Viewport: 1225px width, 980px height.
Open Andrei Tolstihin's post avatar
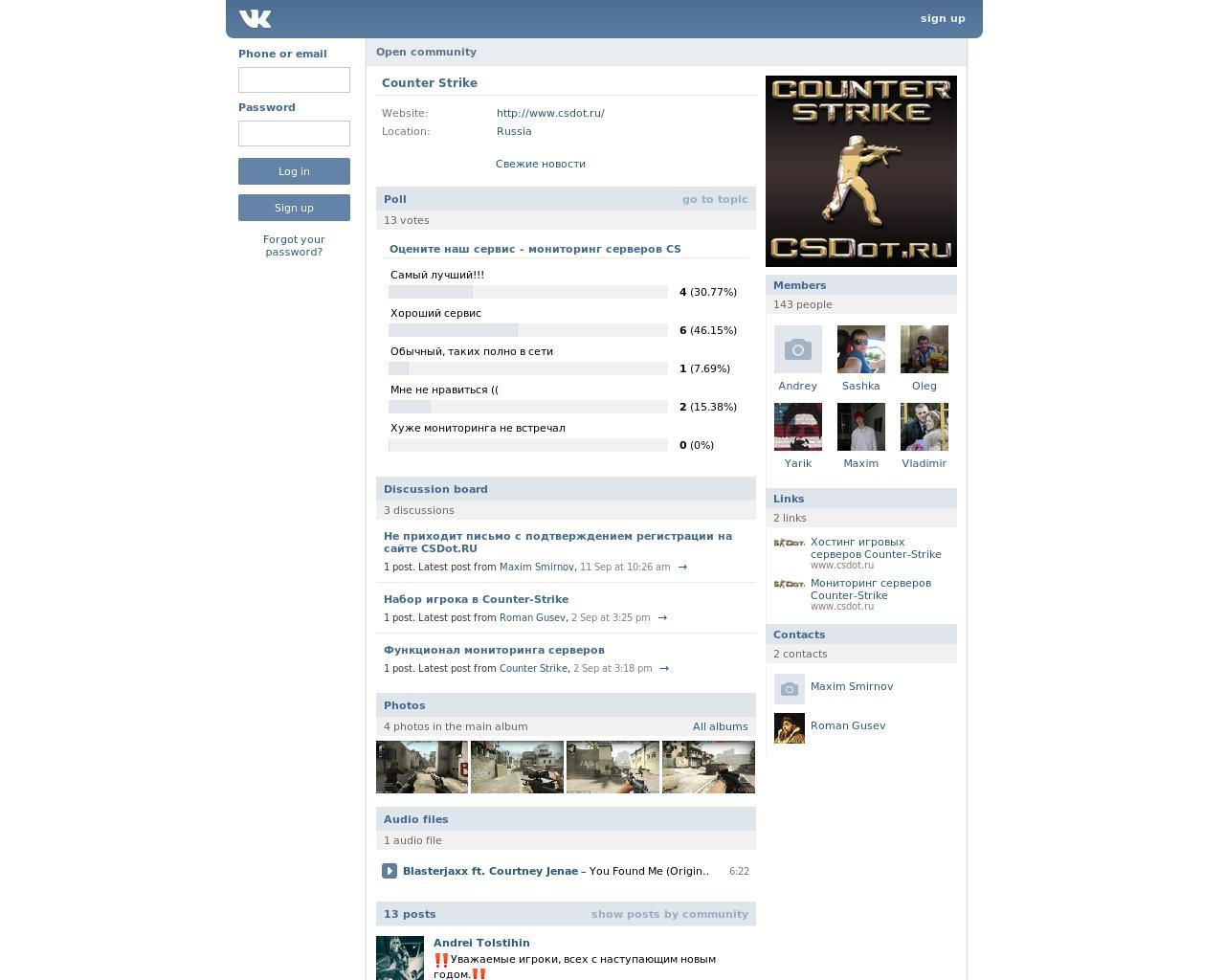pyautogui.click(x=400, y=958)
